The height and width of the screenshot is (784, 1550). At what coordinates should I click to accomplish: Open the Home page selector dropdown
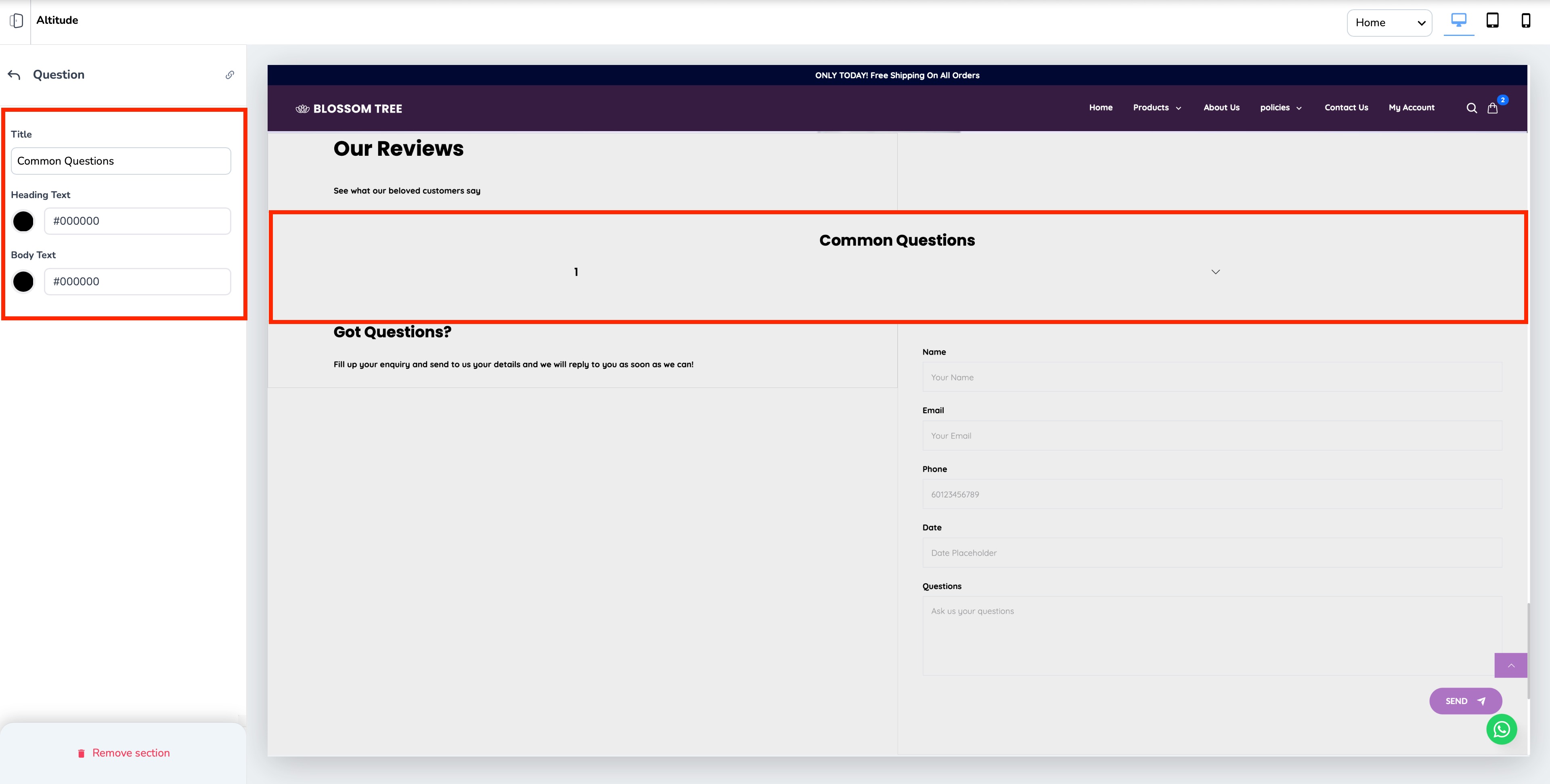[x=1389, y=23]
